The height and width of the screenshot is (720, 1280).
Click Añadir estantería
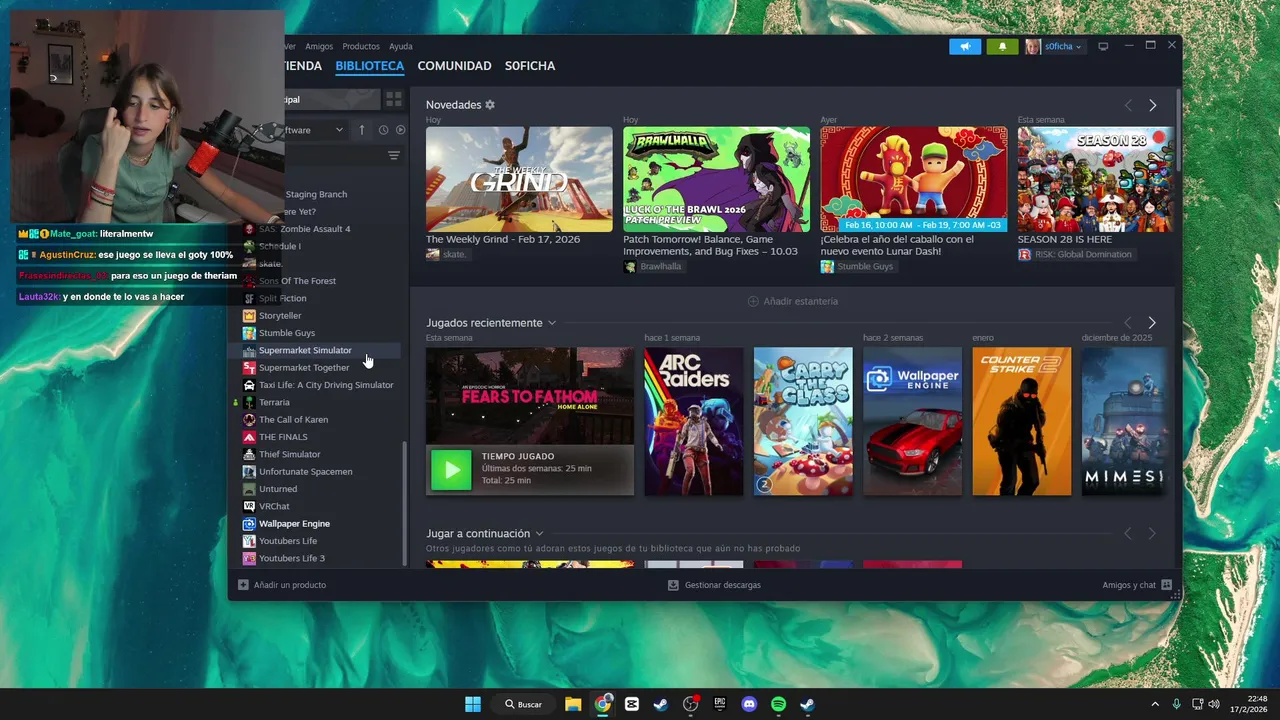pyautogui.click(x=793, y=301)
